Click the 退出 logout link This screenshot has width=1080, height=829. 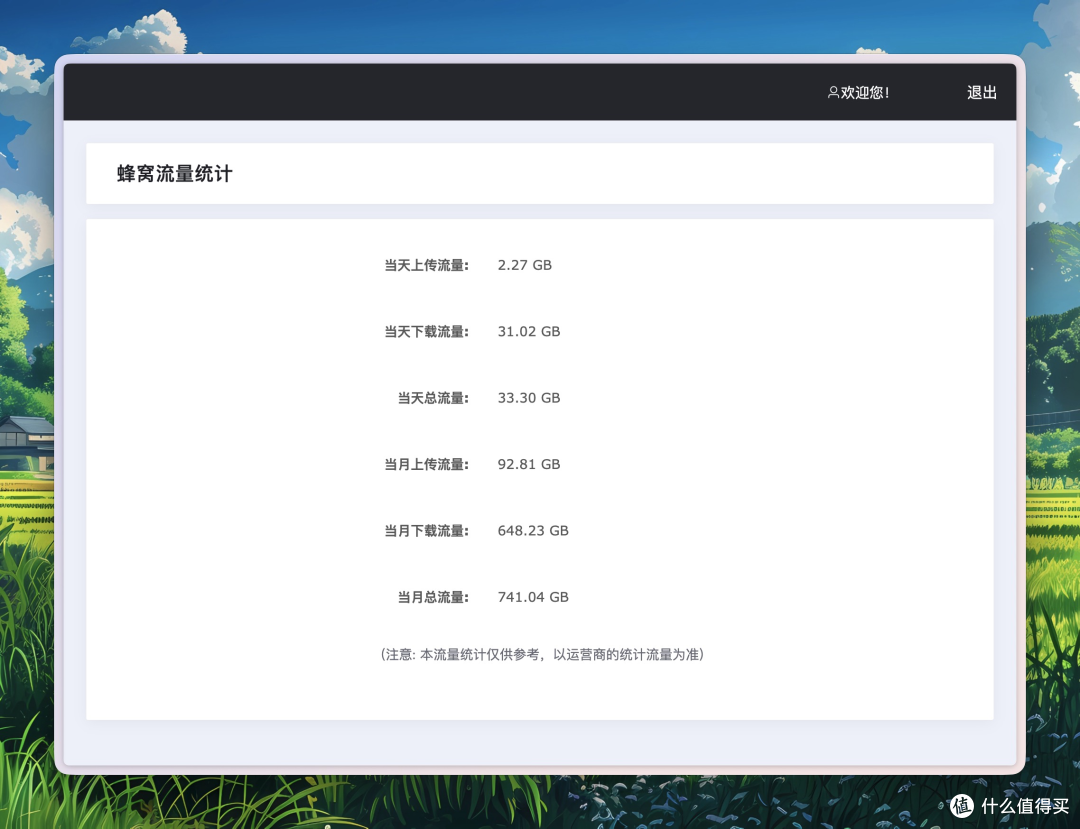pyautogui.click(x=982, y=92)
